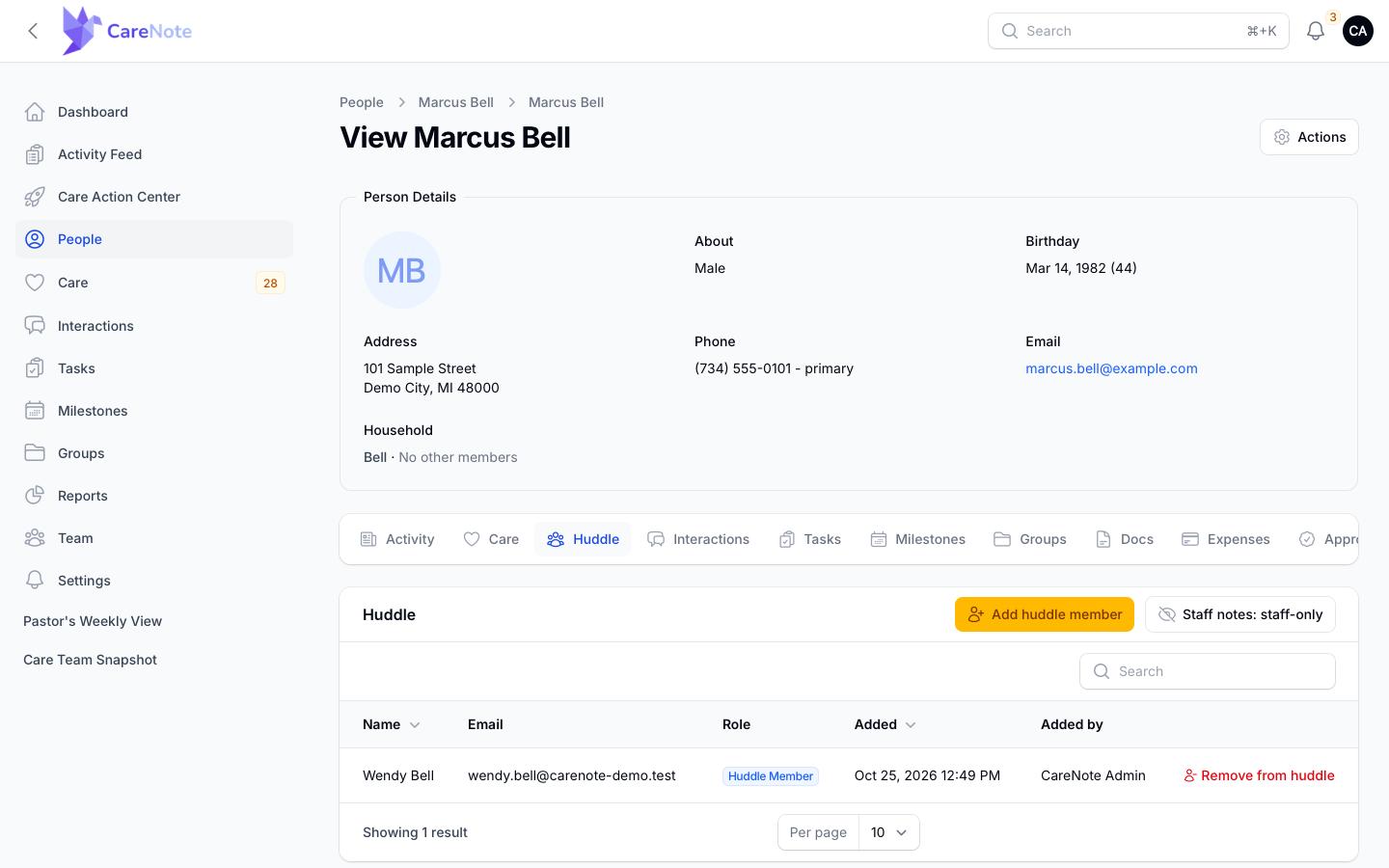Click the Care count badge 28
The height and width of the screenshot is (868, 1389).
pyautogui.click(x=270, y=283)
